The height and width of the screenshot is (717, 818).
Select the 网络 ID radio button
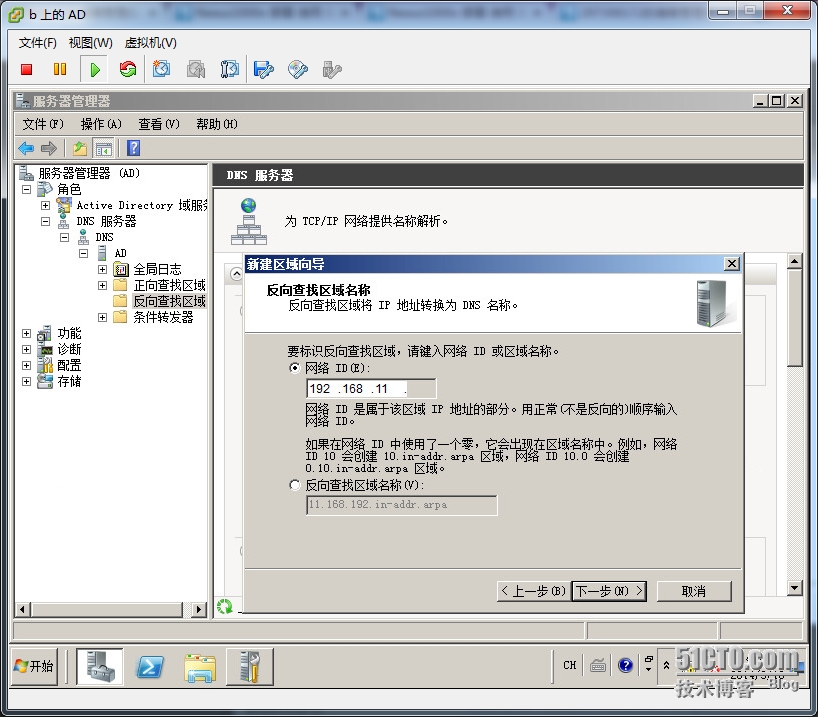pyautogui.click(x=295, y=368)
